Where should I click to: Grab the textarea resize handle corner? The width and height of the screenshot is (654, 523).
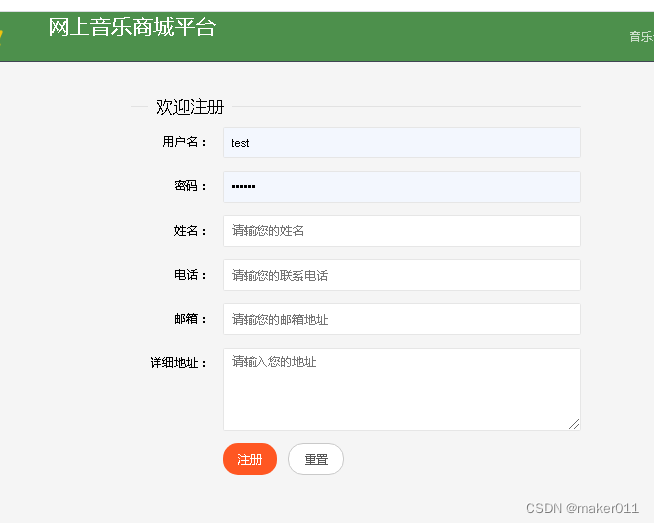click(574, 424)
